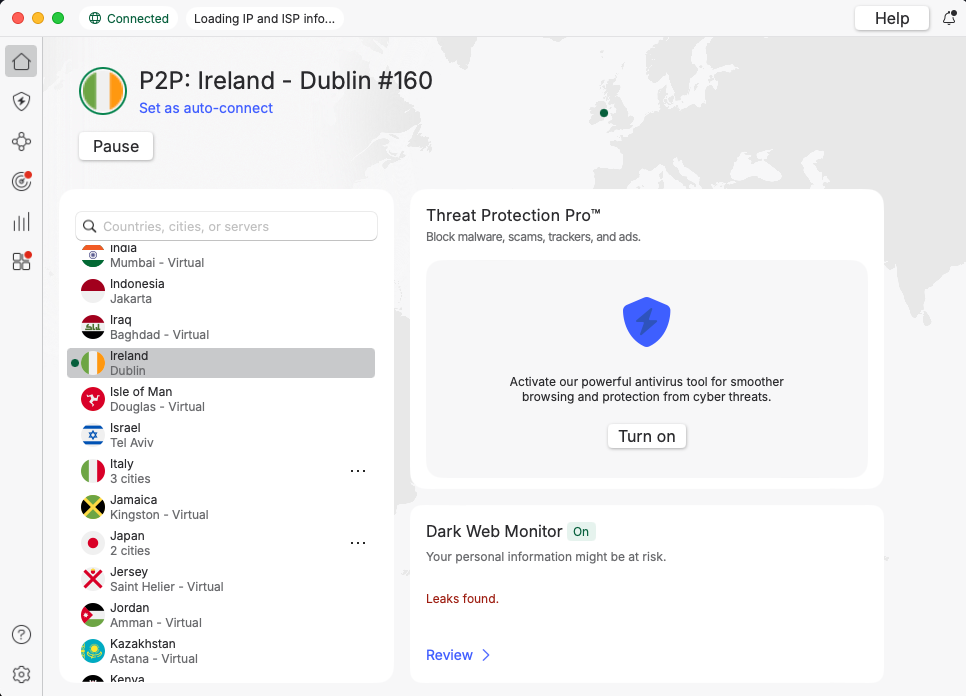Select Jordan Amman - Virtual row
Viewport: 966px width, 696px height.
click(x=221, y=615)
